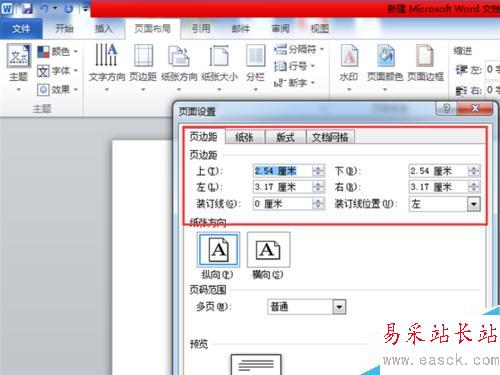
Task: Open theme 颜色 colors menu
Action: pyautogui.click(x=58, y=52)
